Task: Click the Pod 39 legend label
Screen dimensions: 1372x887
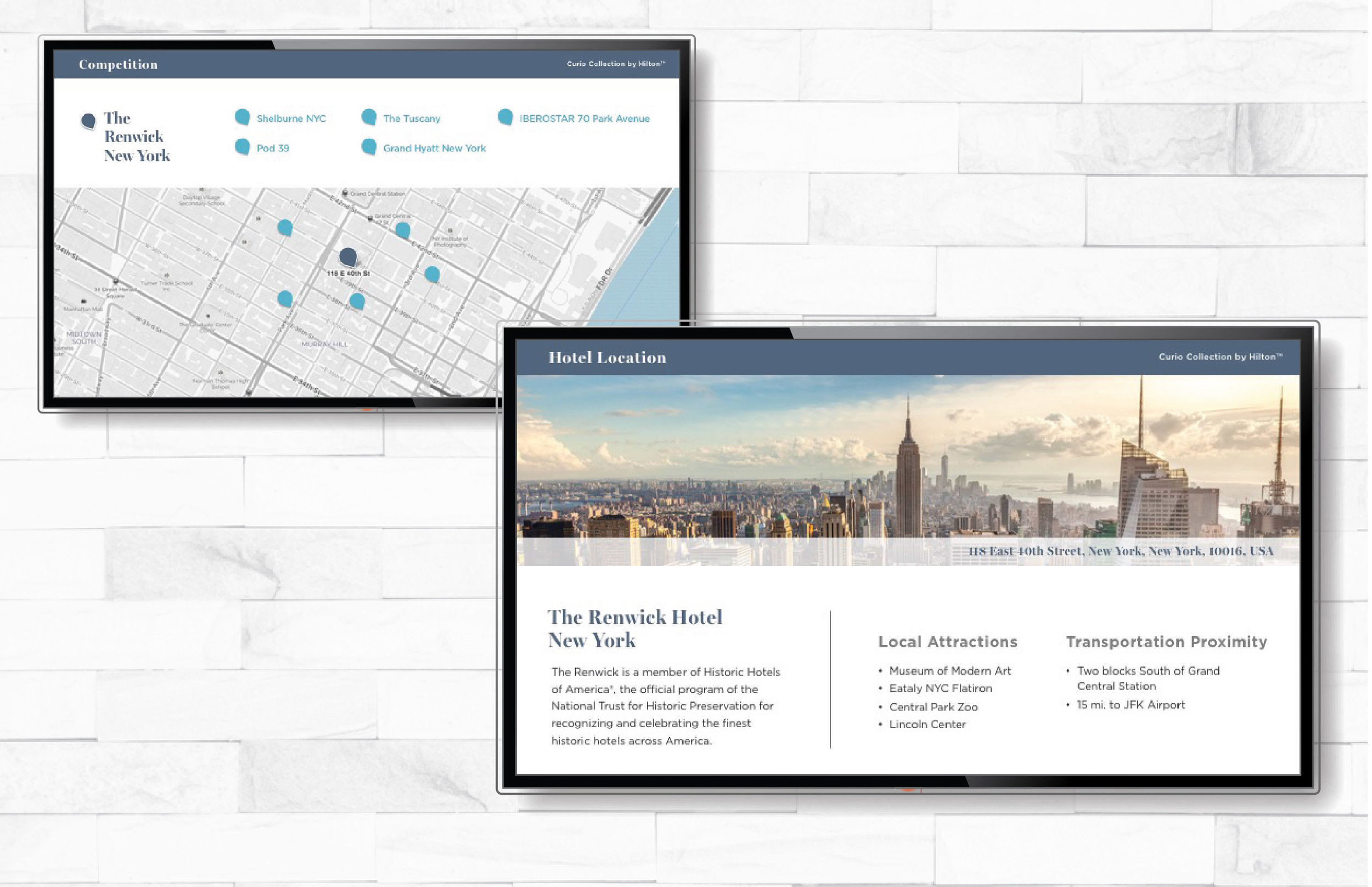Action: tap(273, 148)
